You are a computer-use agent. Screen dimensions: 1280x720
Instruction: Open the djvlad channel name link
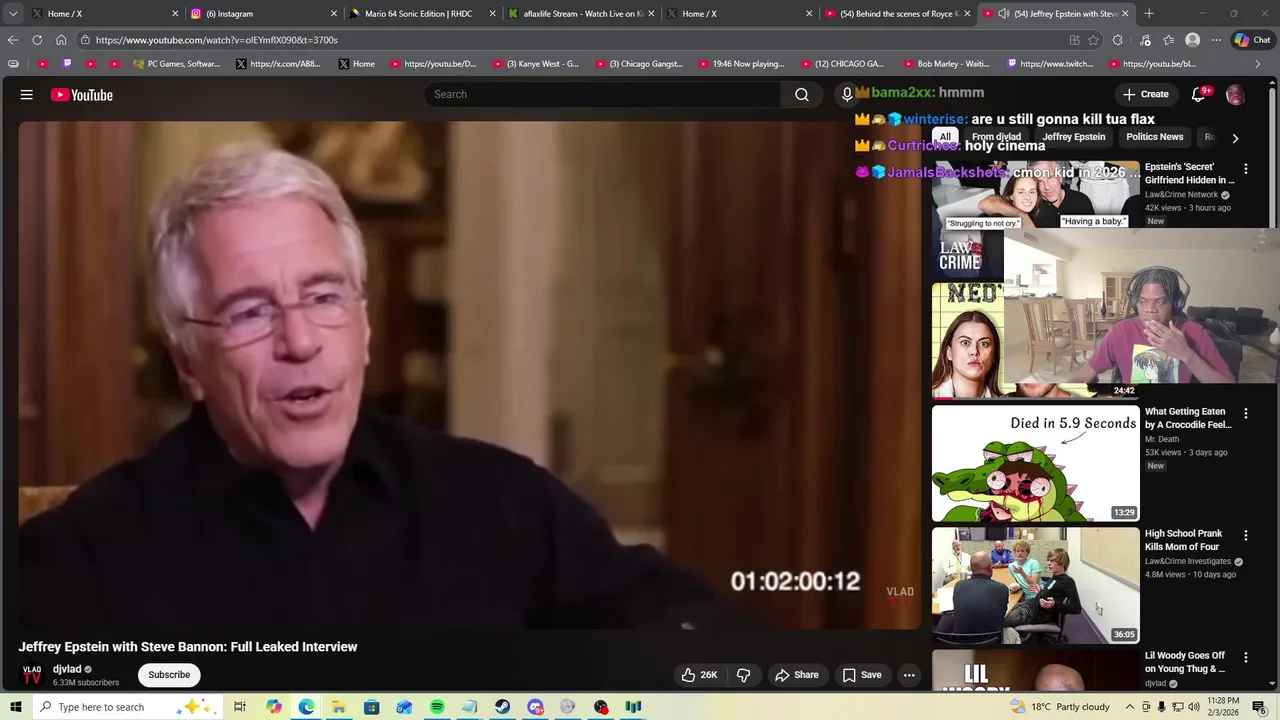(x=67, y=669)
